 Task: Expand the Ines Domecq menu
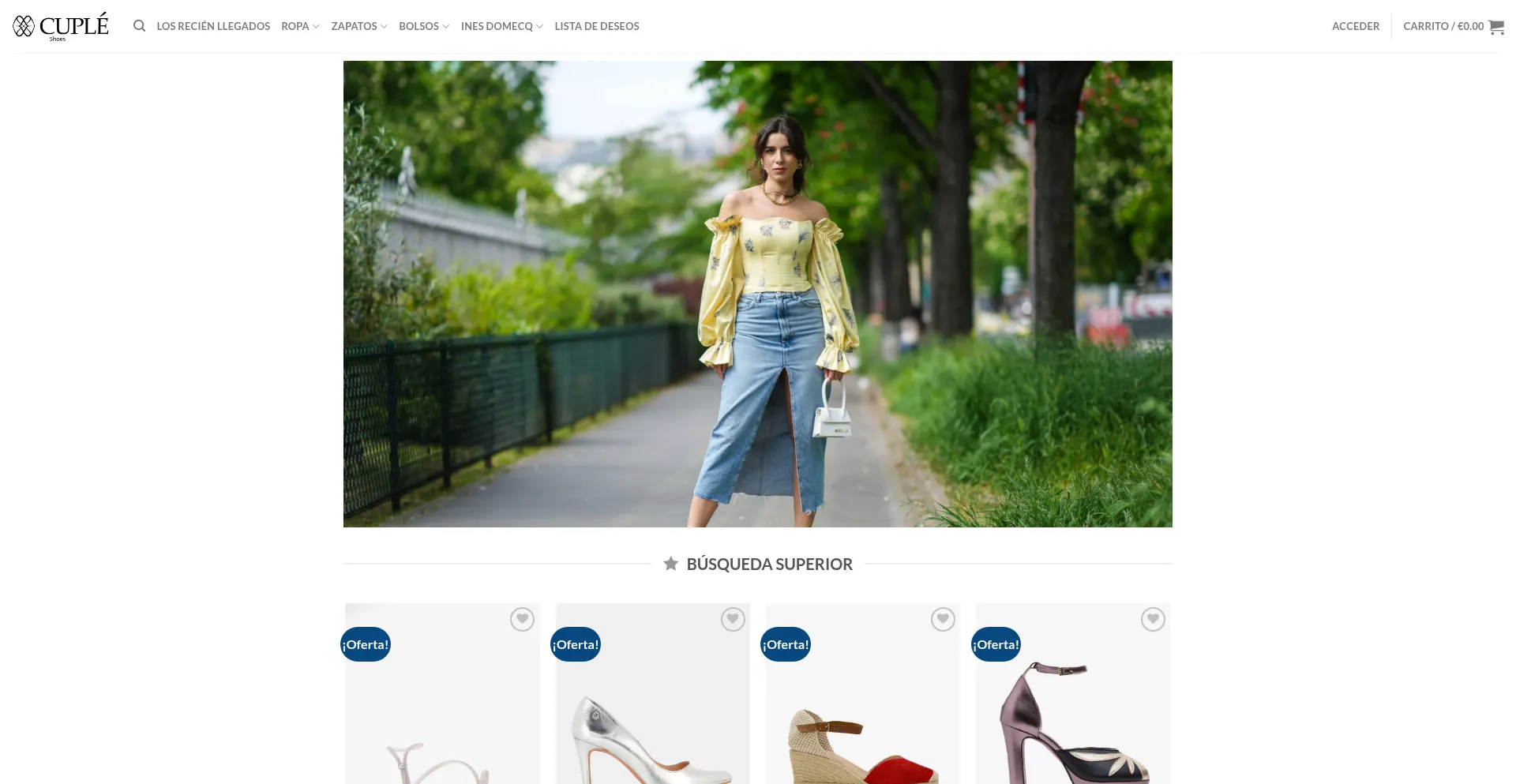pos(501,26)
